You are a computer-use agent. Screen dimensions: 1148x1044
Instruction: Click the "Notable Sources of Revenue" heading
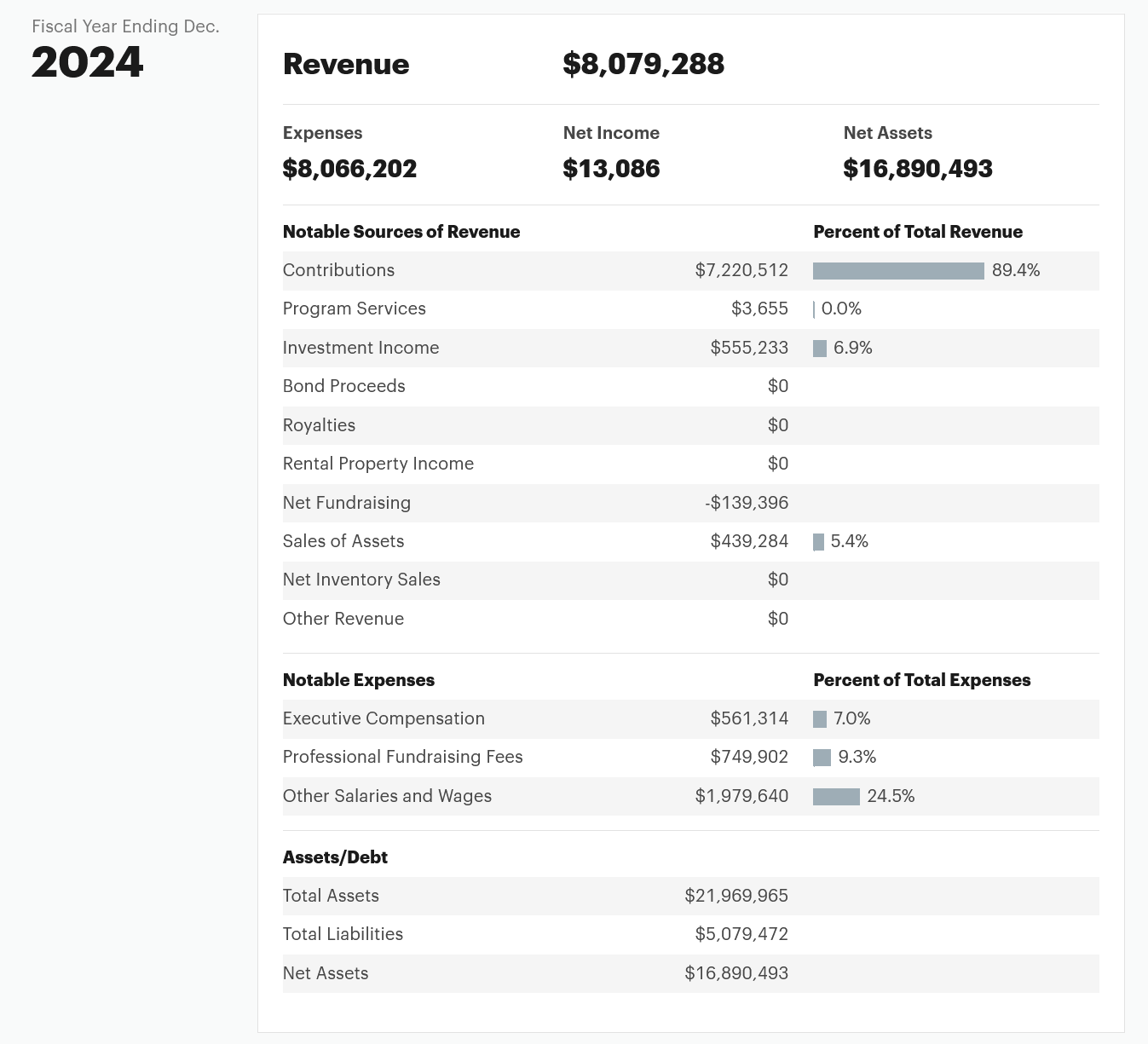(x=401, y=232)
